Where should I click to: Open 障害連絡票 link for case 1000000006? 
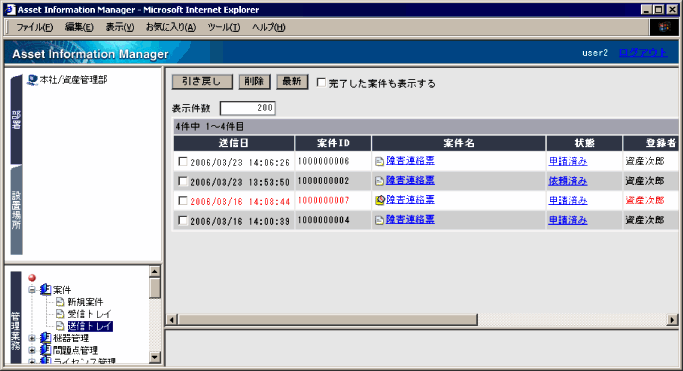click(410, 161)
